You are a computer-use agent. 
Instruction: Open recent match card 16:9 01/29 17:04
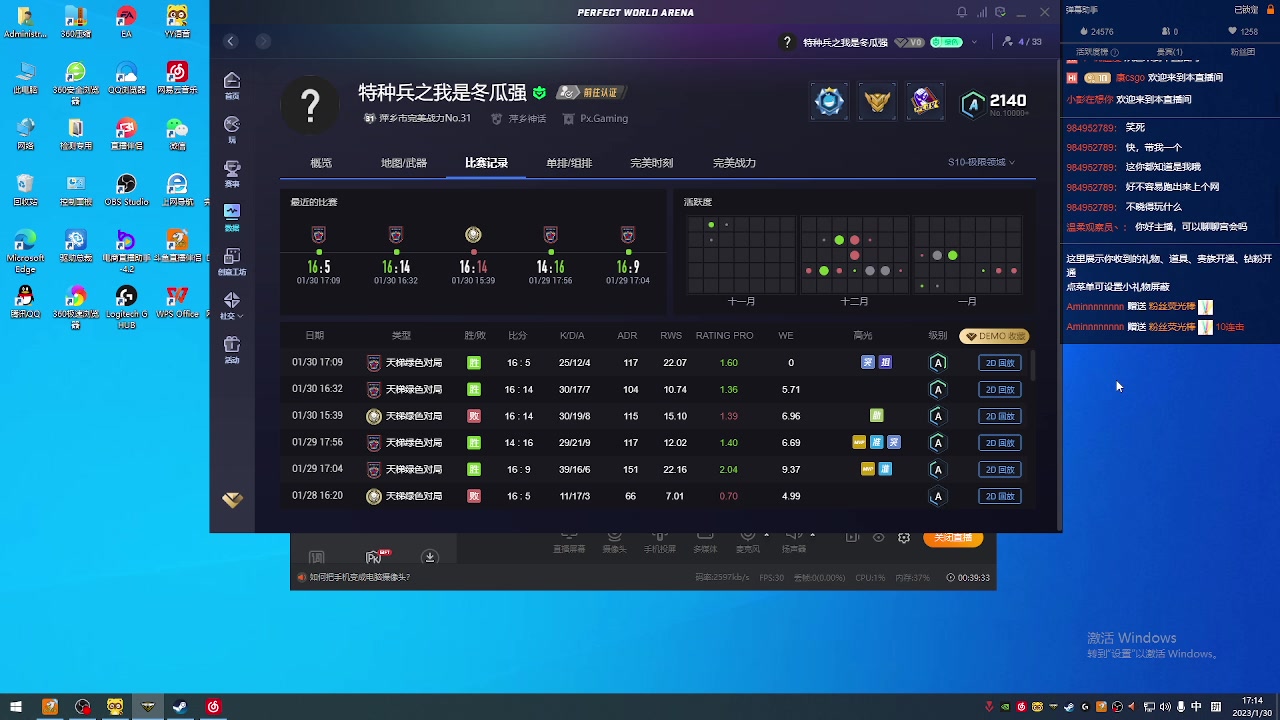pyautogui.click(x=627, y=256)
